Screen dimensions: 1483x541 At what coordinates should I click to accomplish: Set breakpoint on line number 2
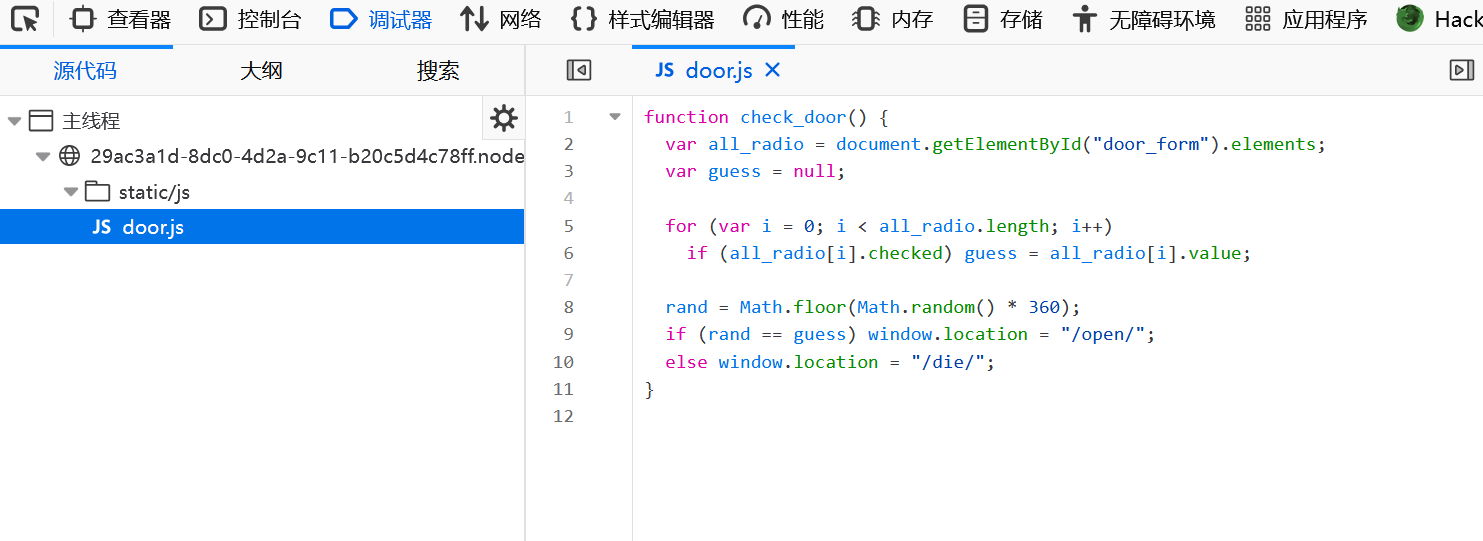(x=568, y=144)
